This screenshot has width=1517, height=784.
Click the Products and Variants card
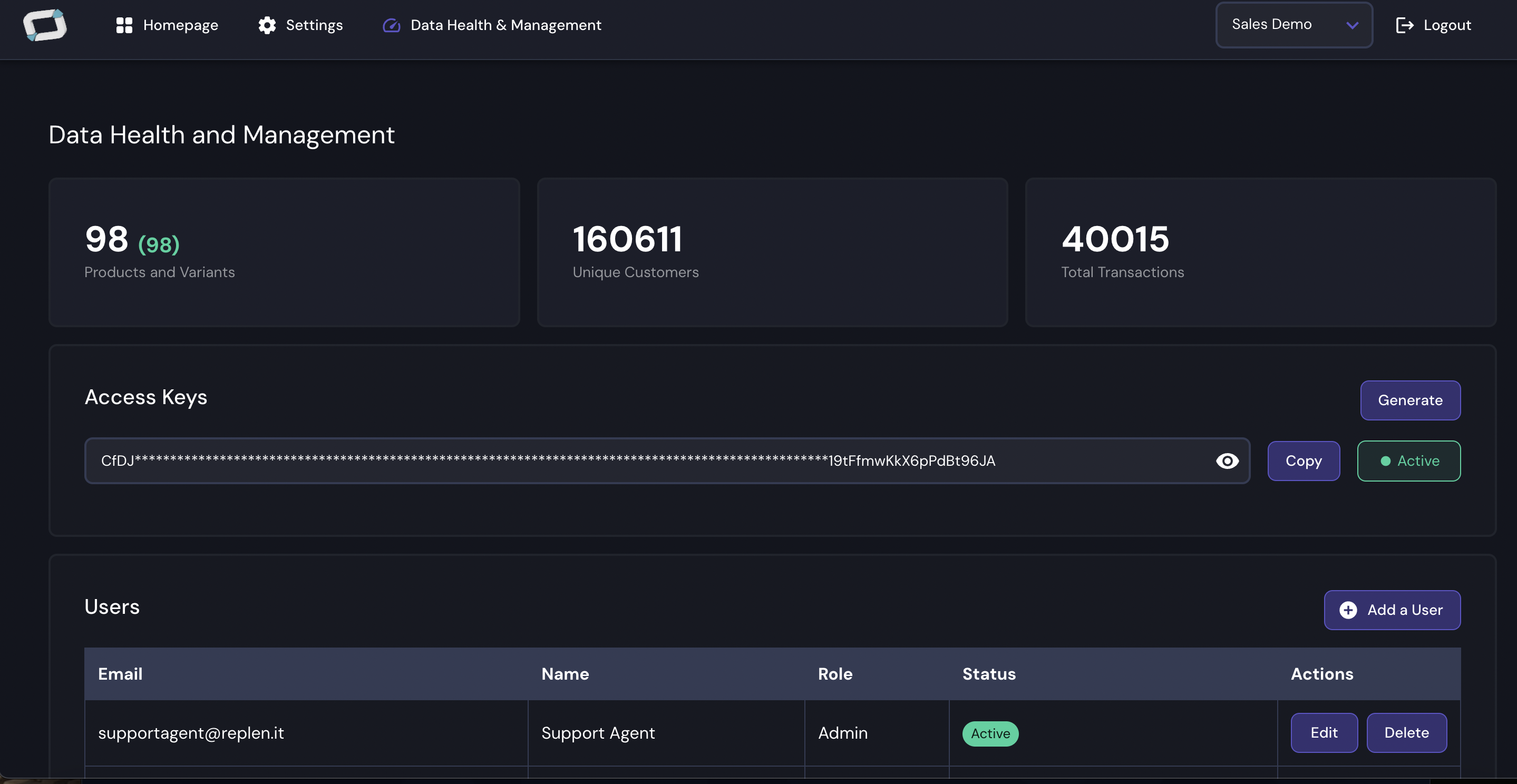[284, 252]
